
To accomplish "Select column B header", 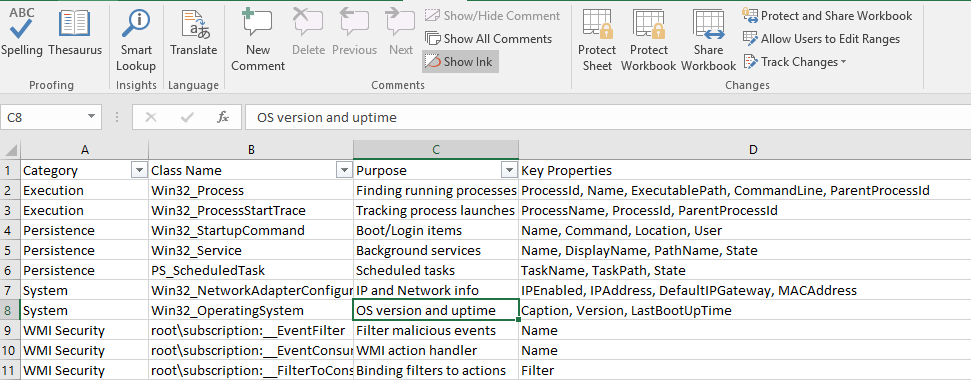I will point(251,150).
